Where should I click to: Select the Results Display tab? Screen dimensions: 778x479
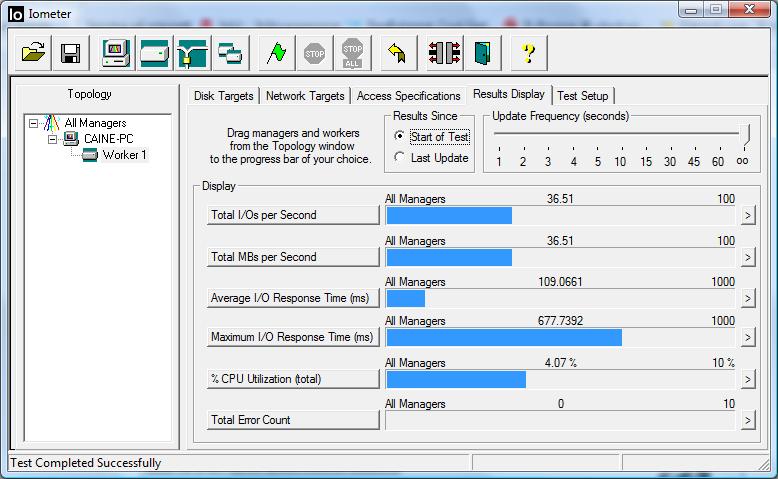tap(509, 94)
